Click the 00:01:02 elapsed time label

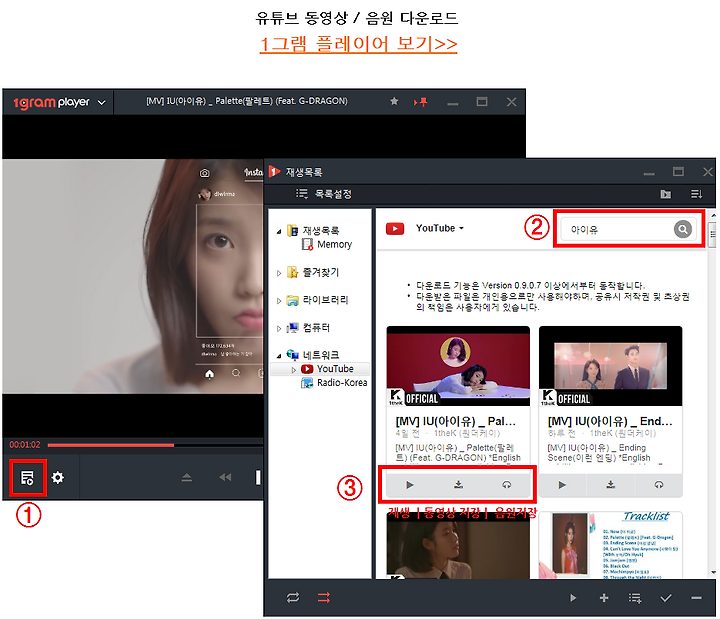click(25, 445)
